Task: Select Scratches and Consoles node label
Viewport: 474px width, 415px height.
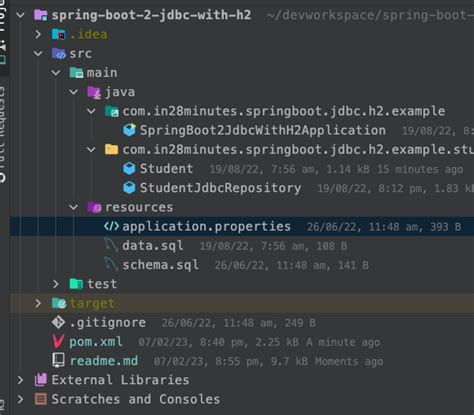Action: click(x=136, y=399)
